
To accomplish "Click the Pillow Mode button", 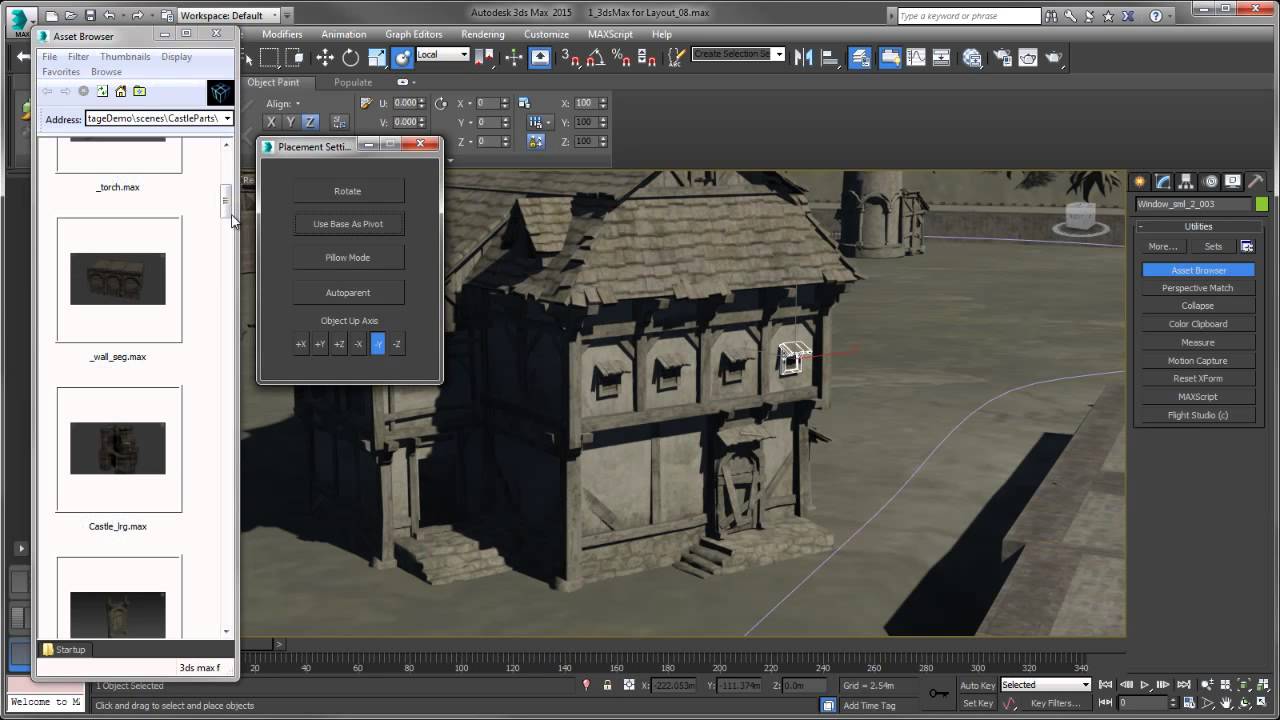I will (348, 257).
